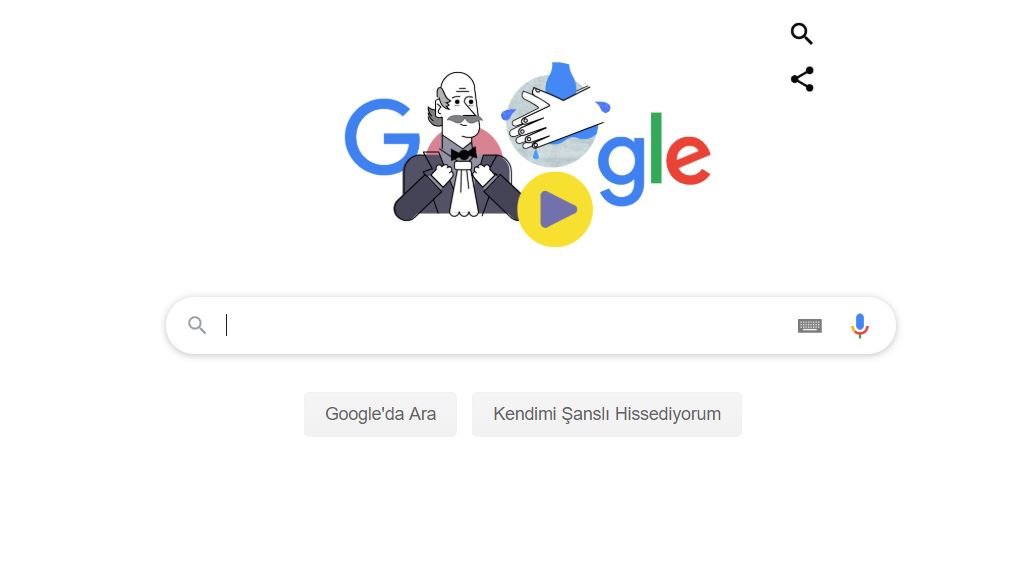Click the mustached doctor's face in the doodle
The width and height of the screenshot is (1024, 574).
click(460, 106)
